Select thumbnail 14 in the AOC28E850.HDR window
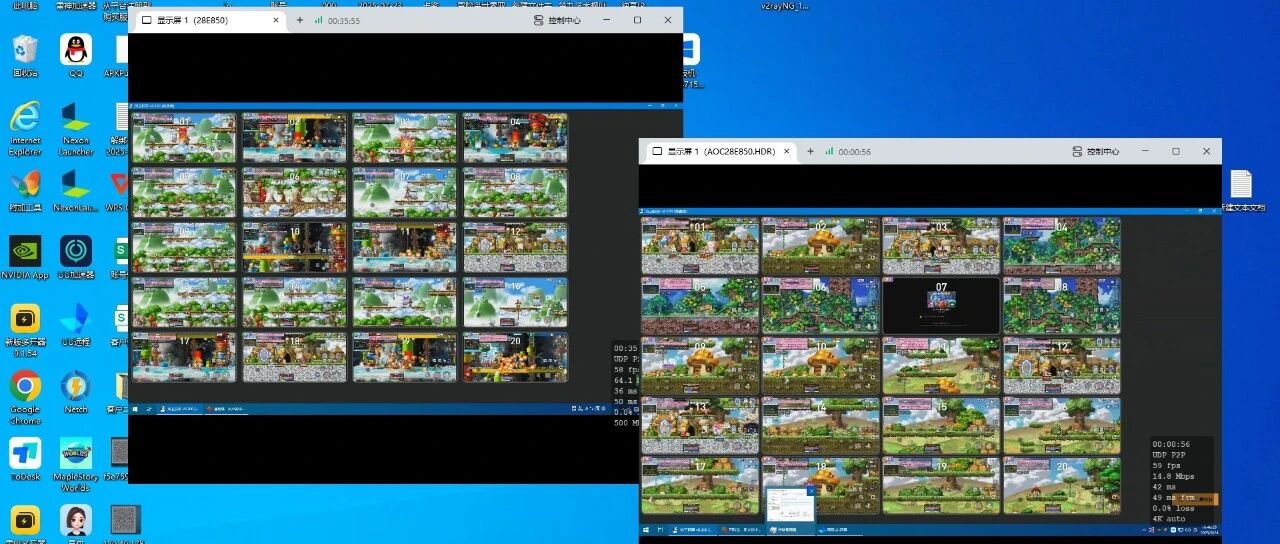 click(821, 426)
